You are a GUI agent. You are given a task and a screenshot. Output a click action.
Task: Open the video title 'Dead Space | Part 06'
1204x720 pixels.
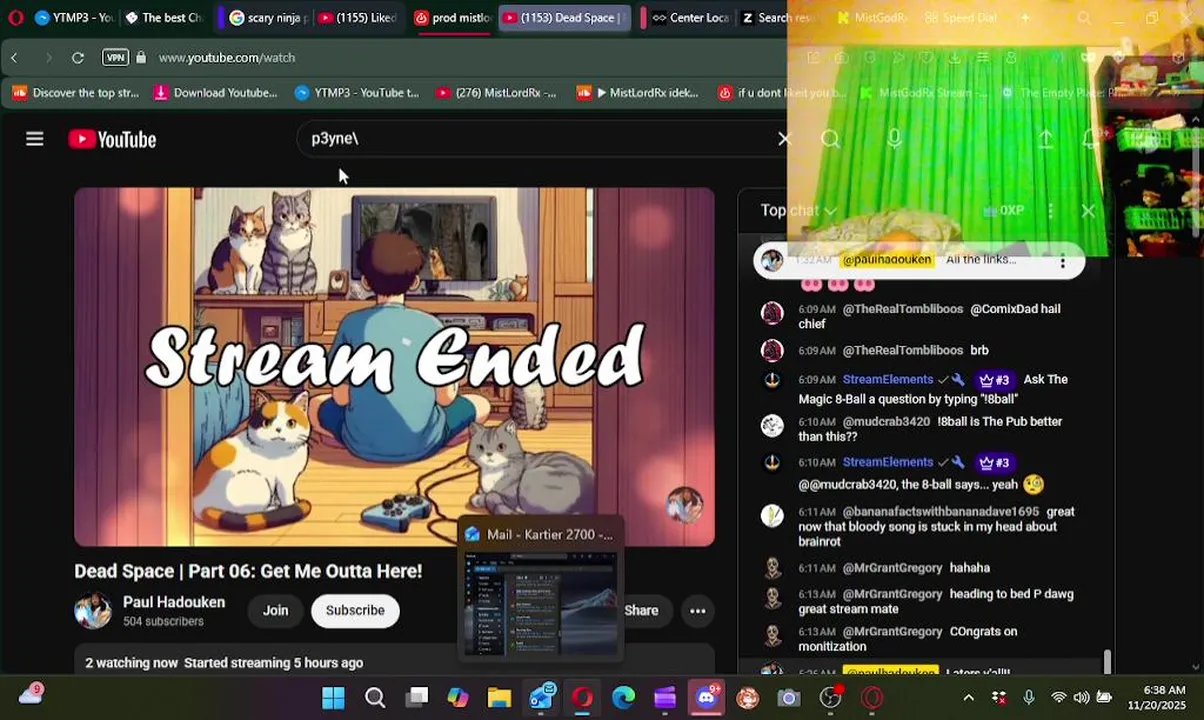(x=248, y=571)
